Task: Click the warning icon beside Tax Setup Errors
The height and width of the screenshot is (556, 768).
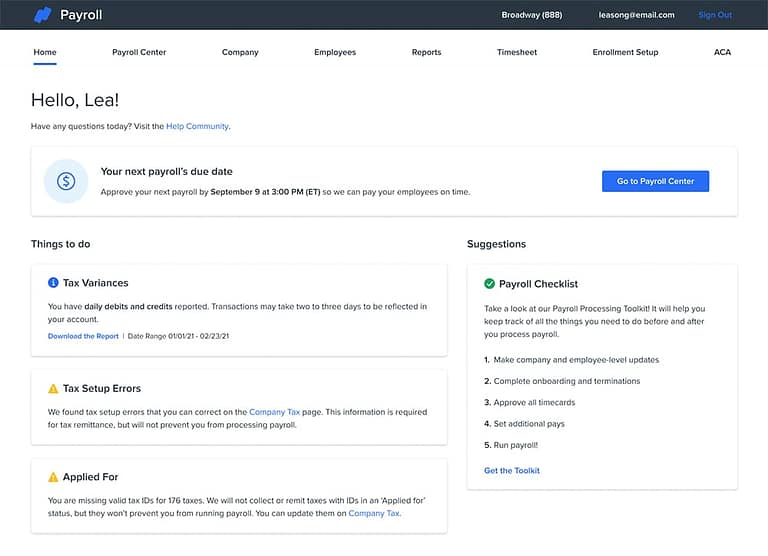Action: [x=53, y=388]
